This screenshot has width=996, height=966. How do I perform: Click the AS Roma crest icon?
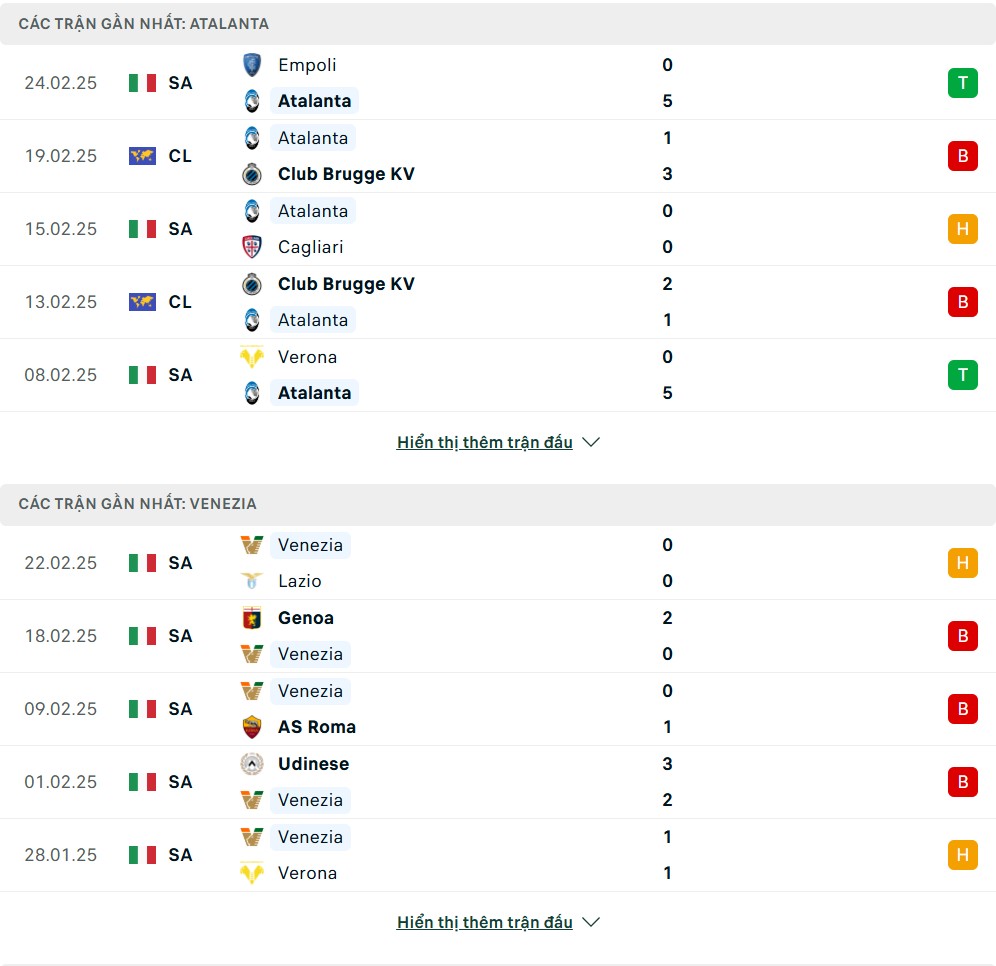tap(252, 727)
